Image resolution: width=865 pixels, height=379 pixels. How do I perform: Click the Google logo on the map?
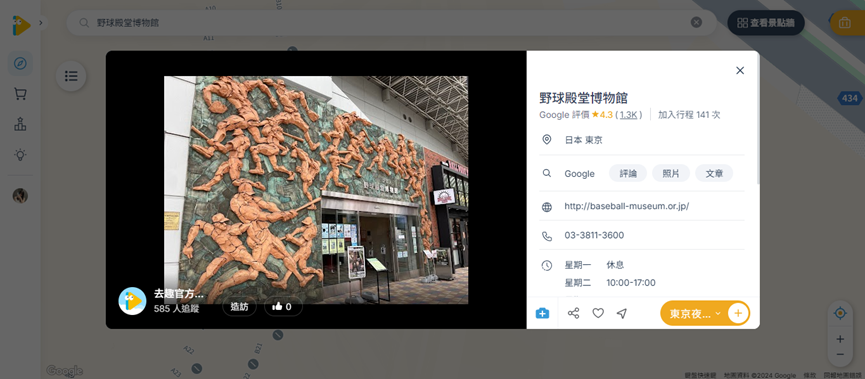pos(65,371)
